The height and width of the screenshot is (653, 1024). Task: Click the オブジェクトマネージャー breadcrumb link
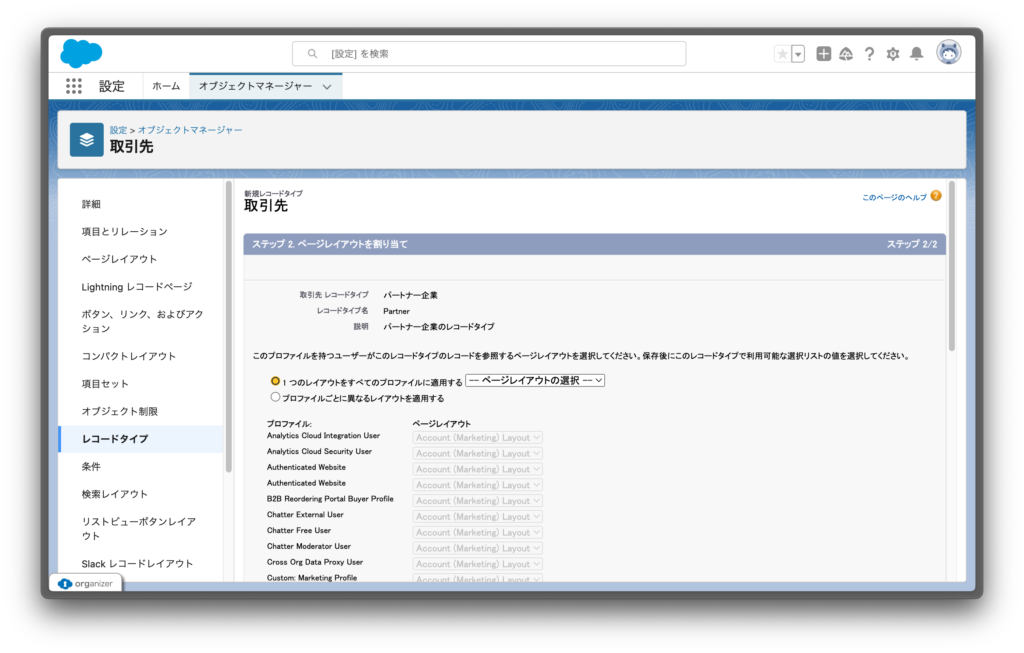190,130
